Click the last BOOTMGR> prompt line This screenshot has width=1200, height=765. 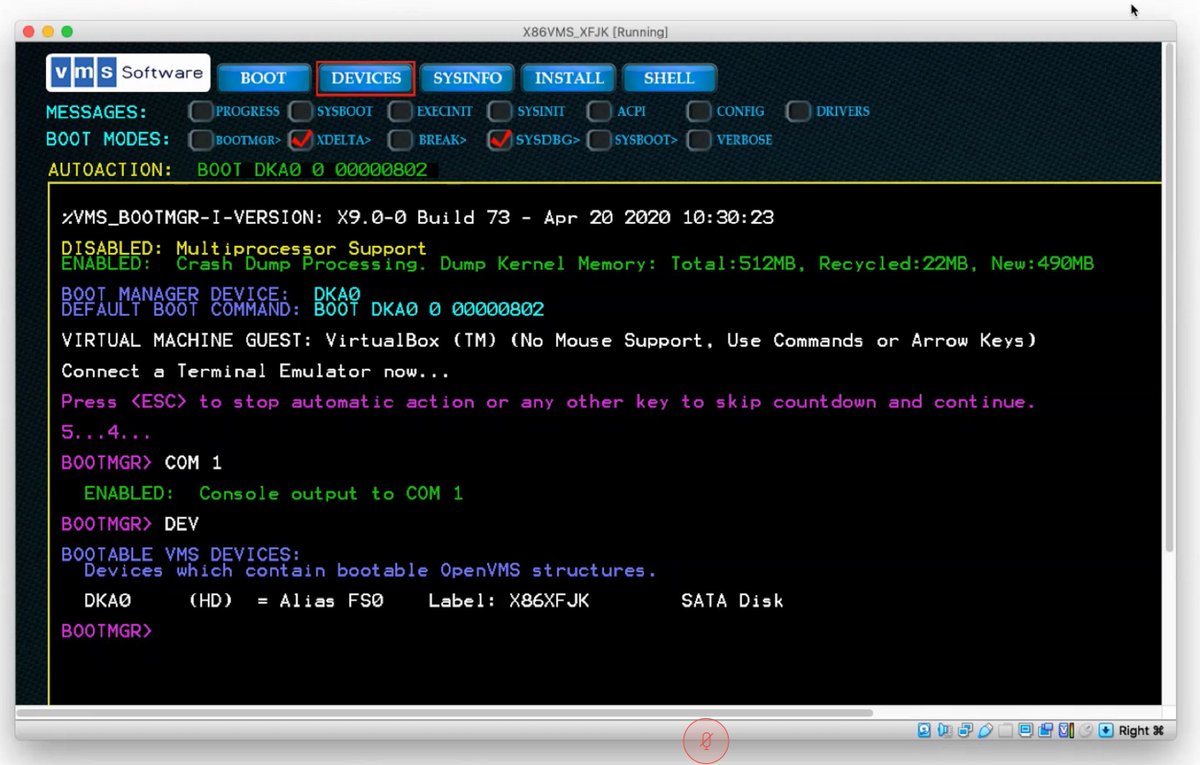[x=107, y=631]
